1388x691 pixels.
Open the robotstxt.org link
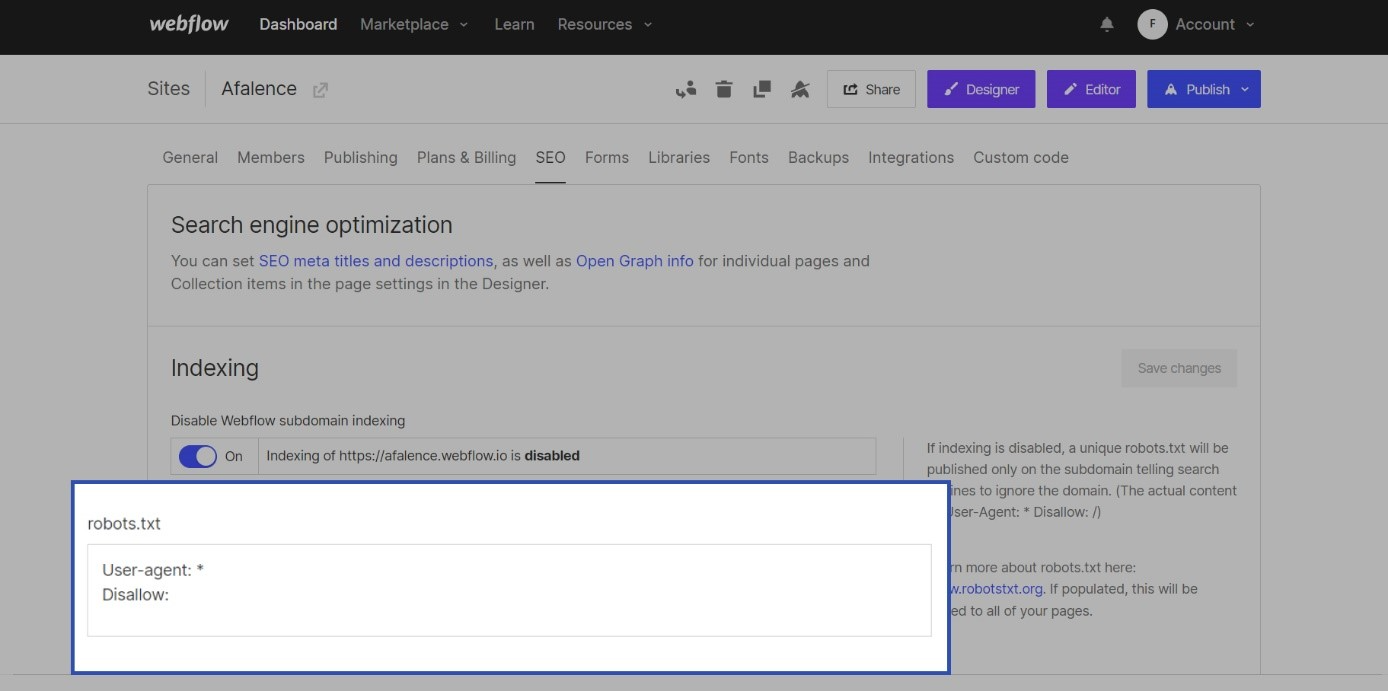996,589
